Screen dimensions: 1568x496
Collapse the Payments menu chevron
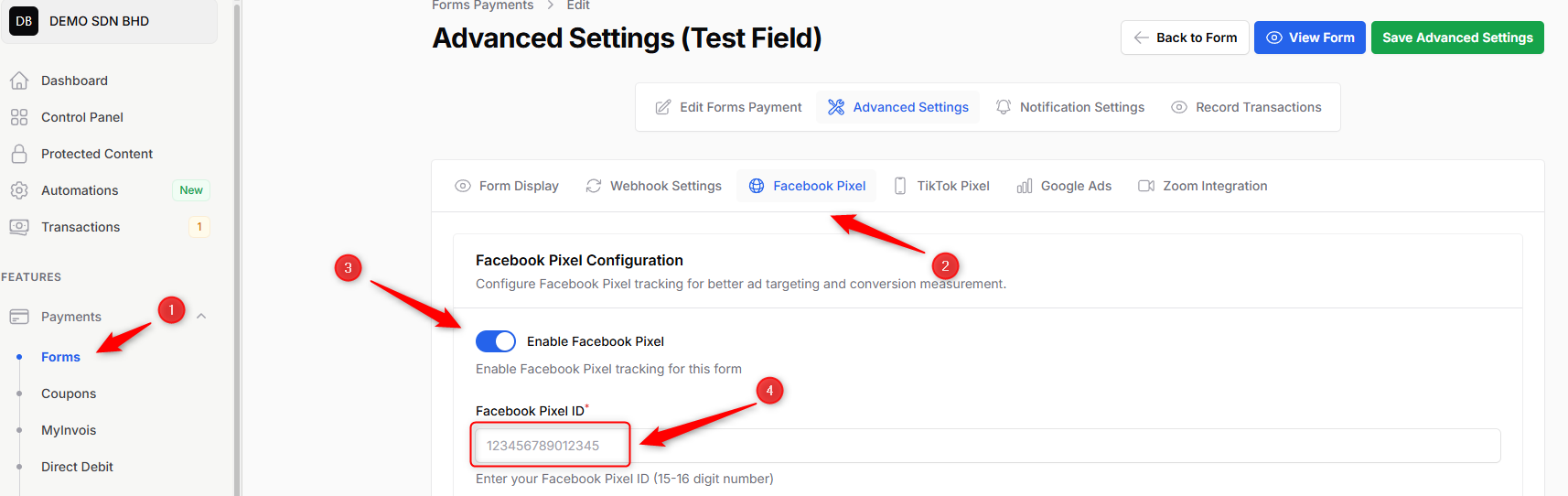click(201, 317)
